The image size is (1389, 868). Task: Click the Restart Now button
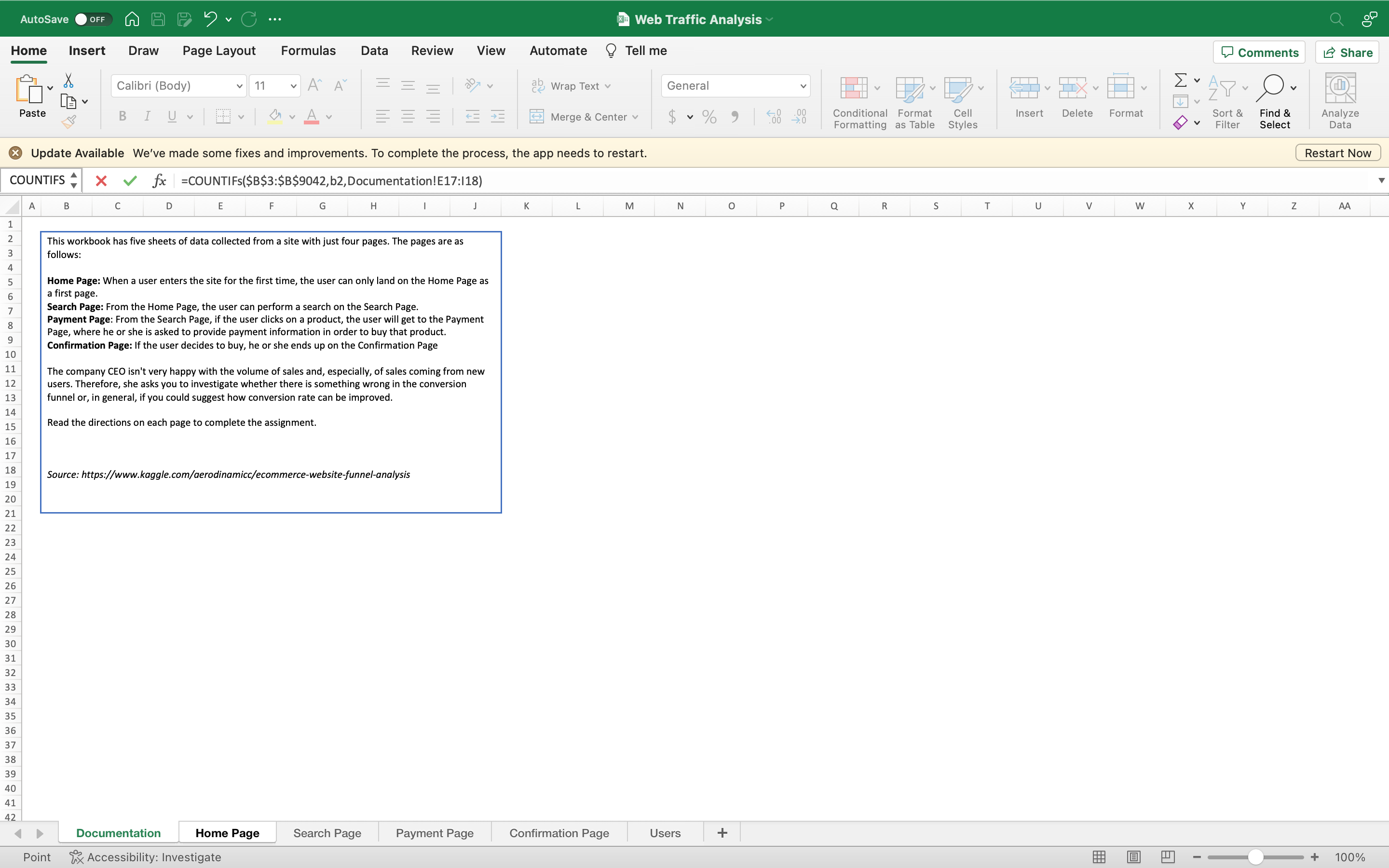pos(1337,152)
